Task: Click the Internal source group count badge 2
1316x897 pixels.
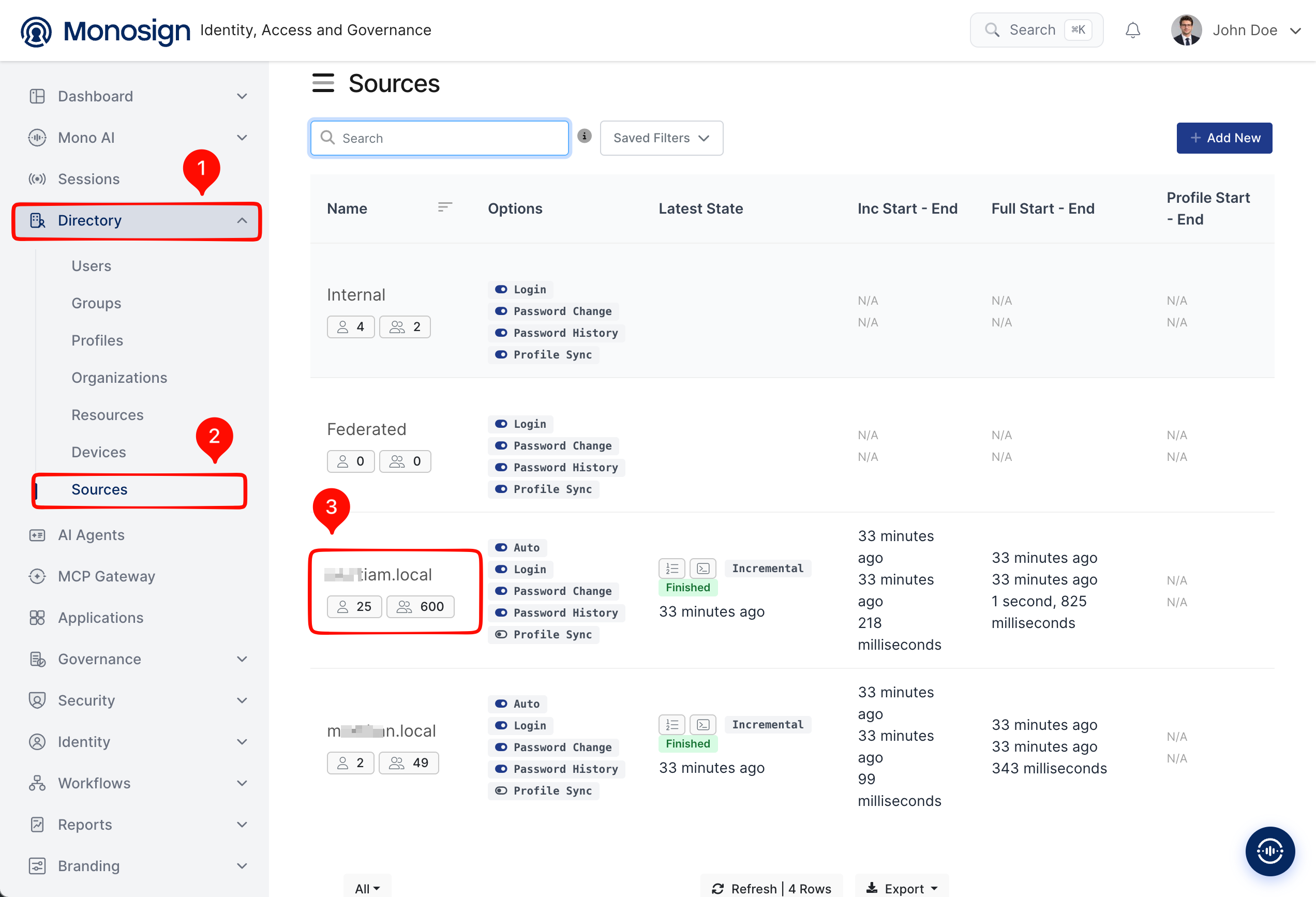Action: coord(405,327)
